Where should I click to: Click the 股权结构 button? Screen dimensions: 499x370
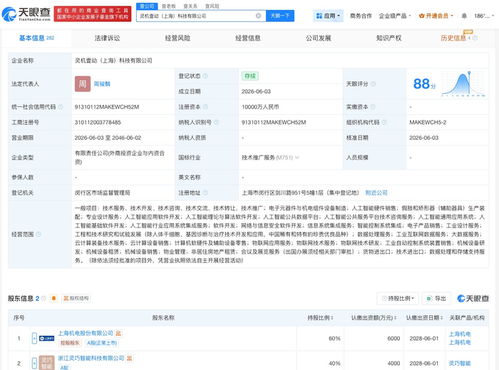[x=77, y=298]
